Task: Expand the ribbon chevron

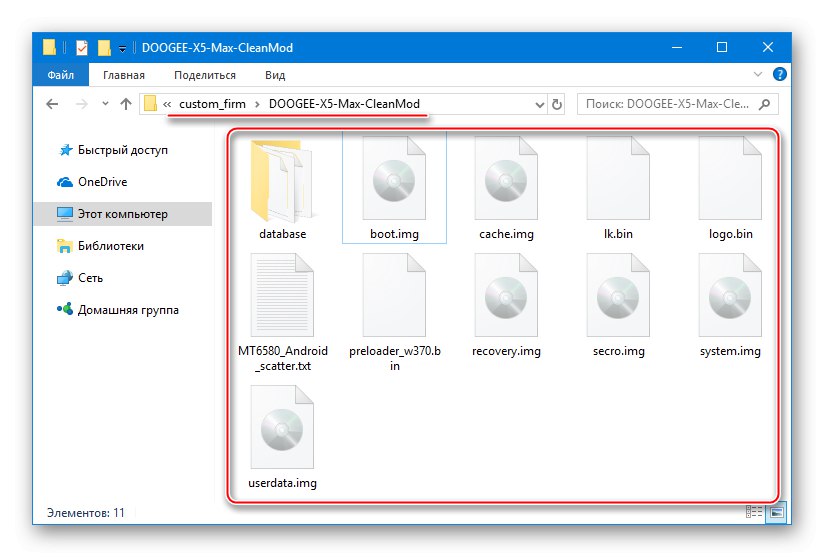Action: (x=758, y=75)
